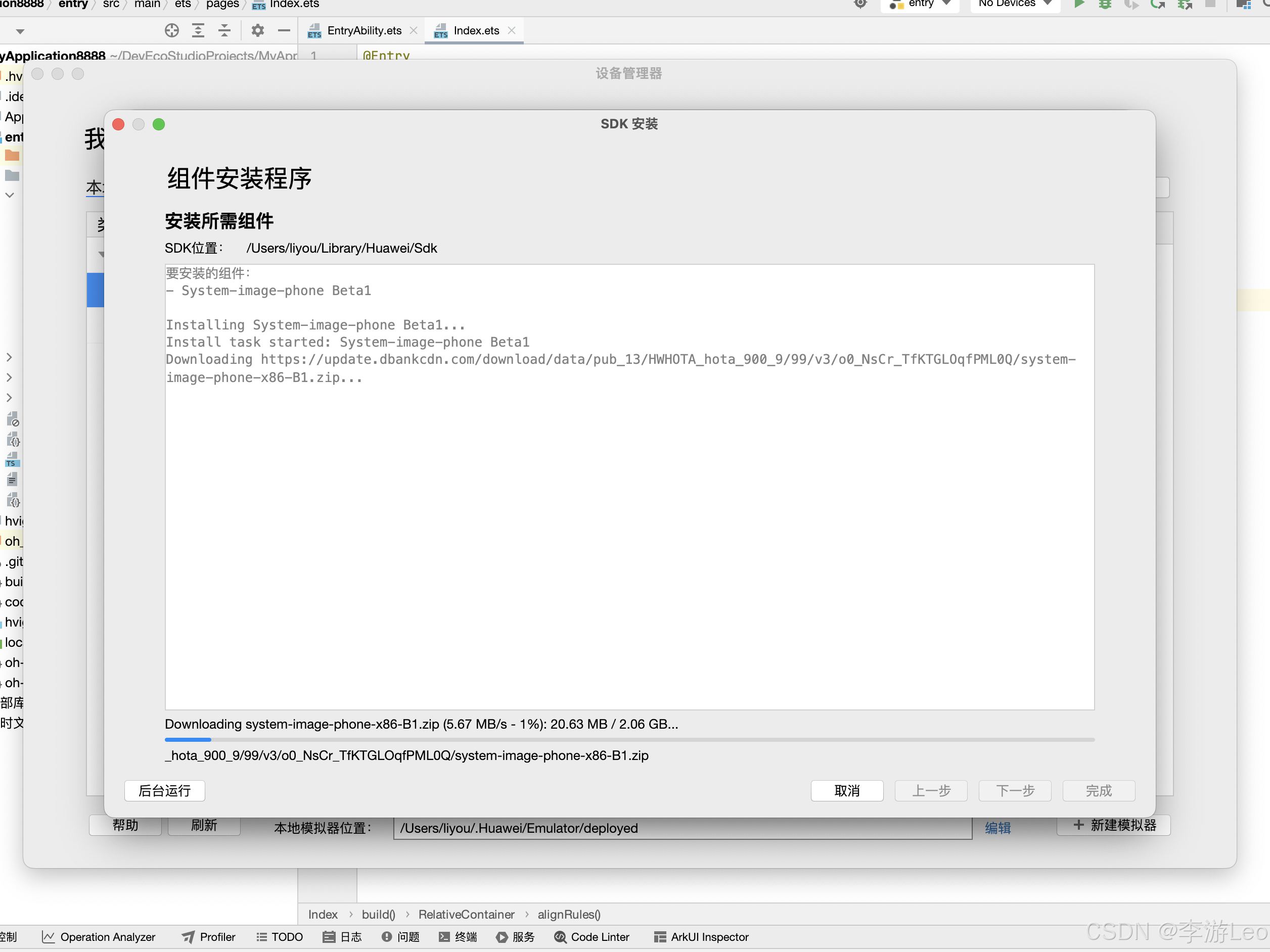Hide the project panel with minus icon
This screenshot has height=952, width=1270.
tap(284, 30)
